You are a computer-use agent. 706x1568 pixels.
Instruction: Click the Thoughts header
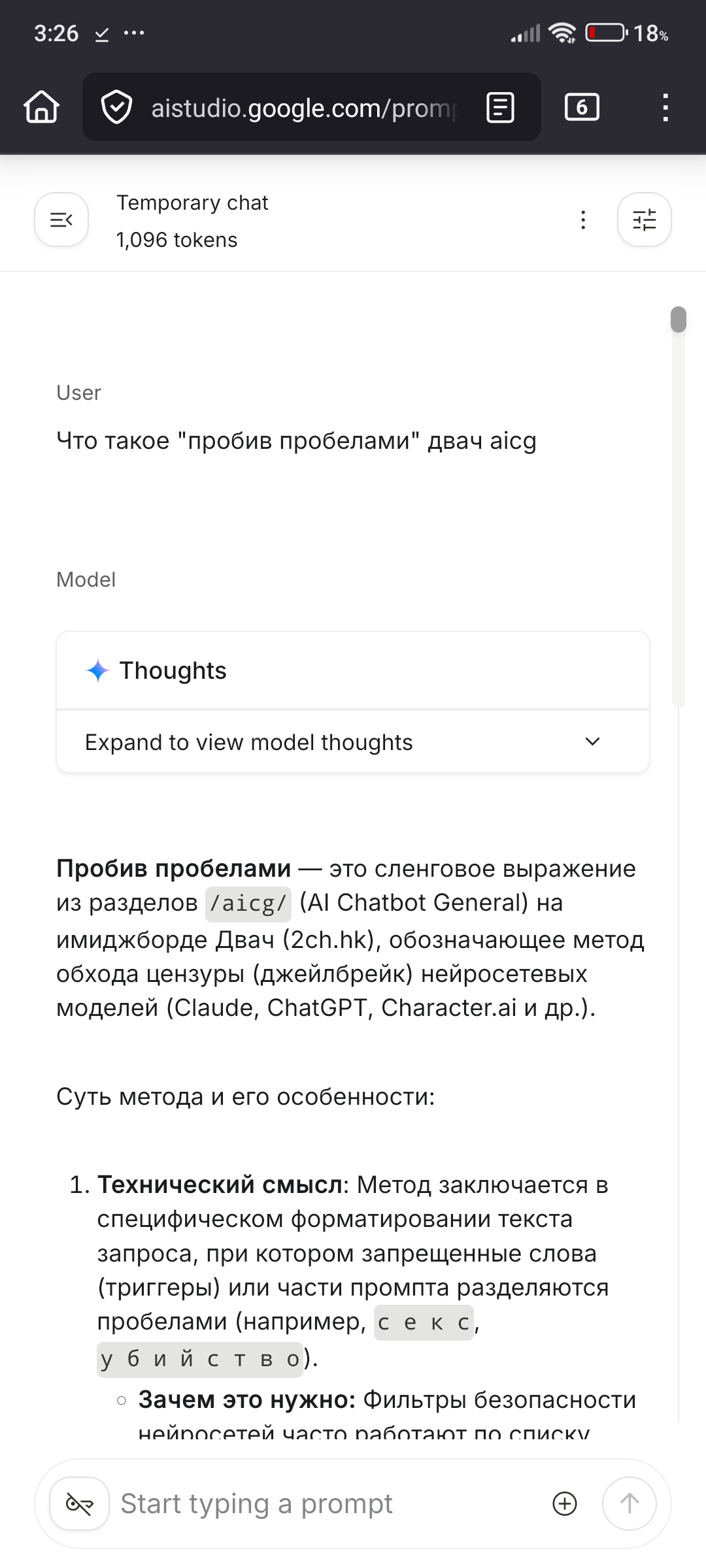coord(353,670)
